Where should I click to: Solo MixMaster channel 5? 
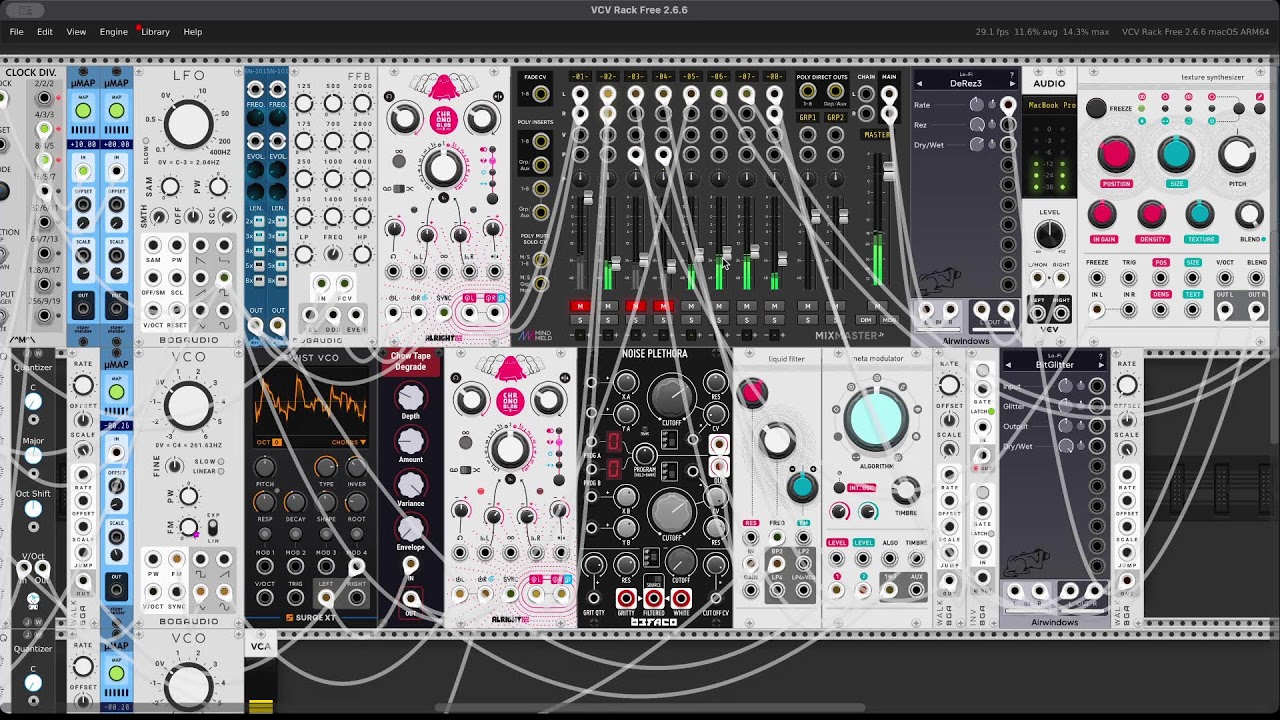[x=690, y=320]
